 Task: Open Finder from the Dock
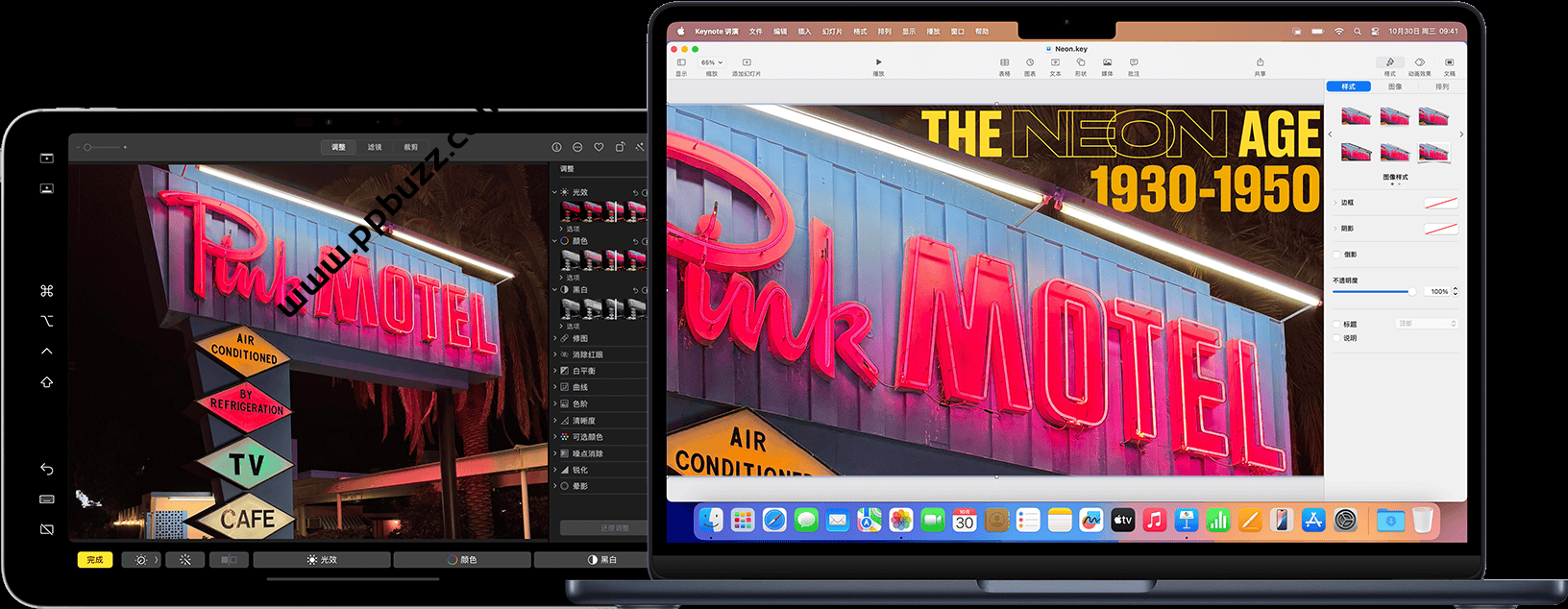[x=710, y=520]
